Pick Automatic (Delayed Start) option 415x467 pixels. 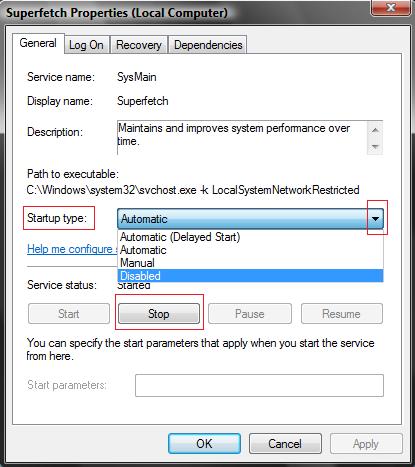pyautogui.click(x=250, y=237)
